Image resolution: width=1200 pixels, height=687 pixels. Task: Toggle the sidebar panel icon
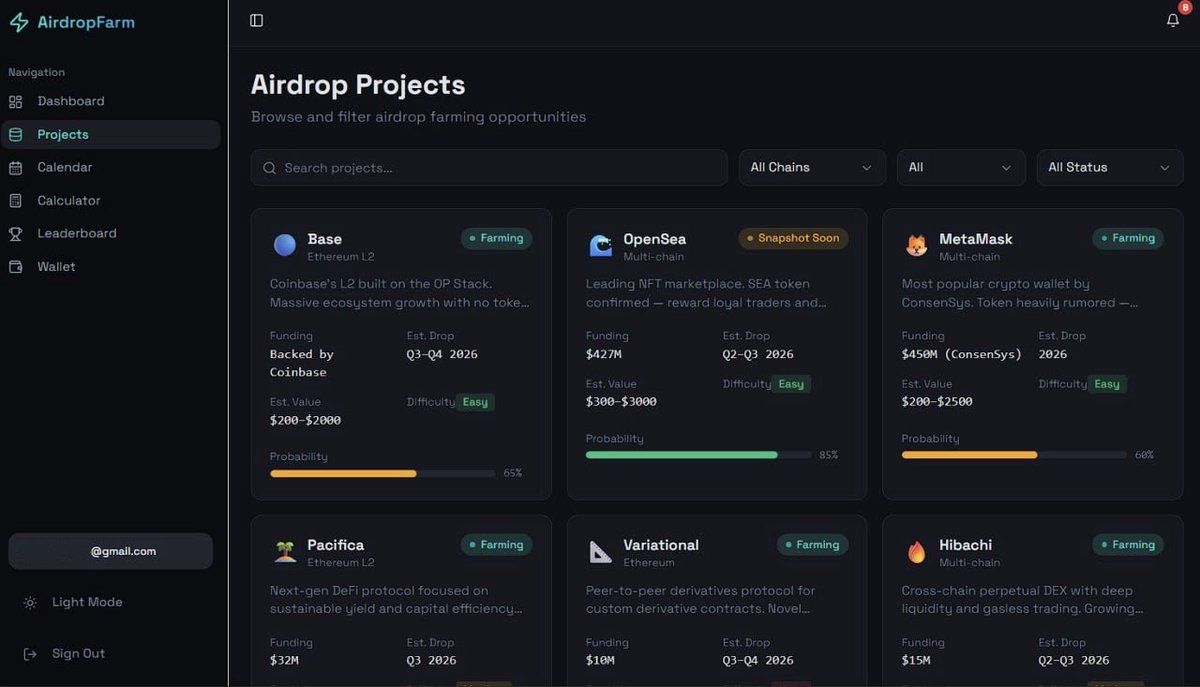pyautogui.click(x=257, y=20)
